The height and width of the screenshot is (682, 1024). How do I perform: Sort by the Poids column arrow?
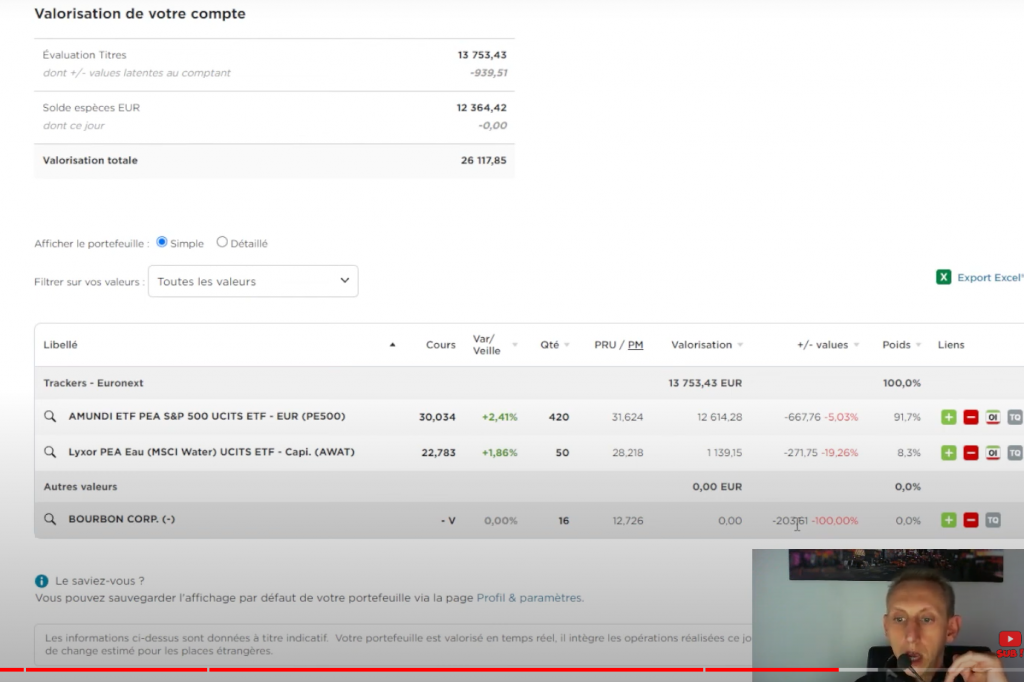[x=918, y=345]
